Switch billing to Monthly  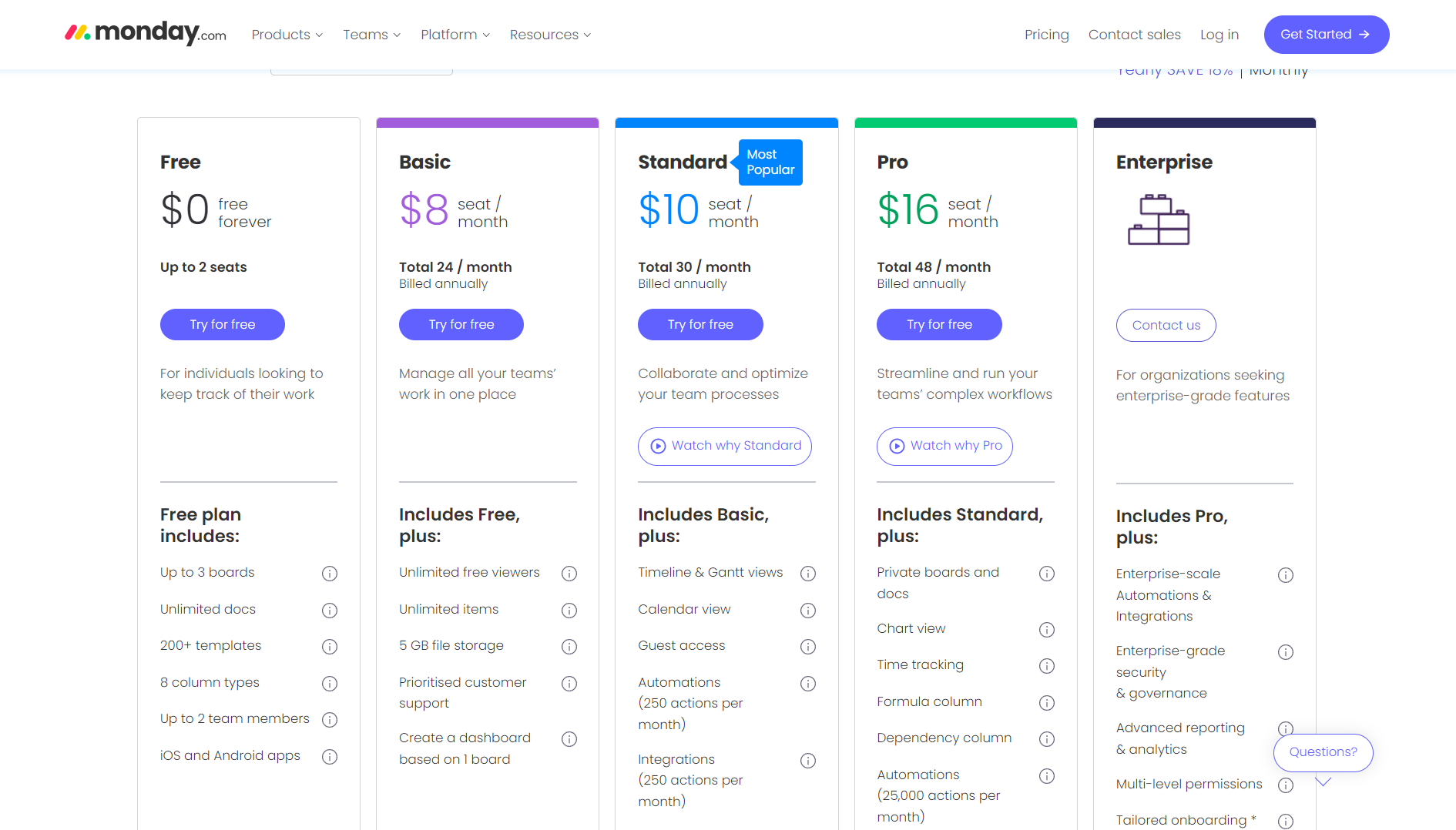pyautogui.click(x=1279, y=69)
